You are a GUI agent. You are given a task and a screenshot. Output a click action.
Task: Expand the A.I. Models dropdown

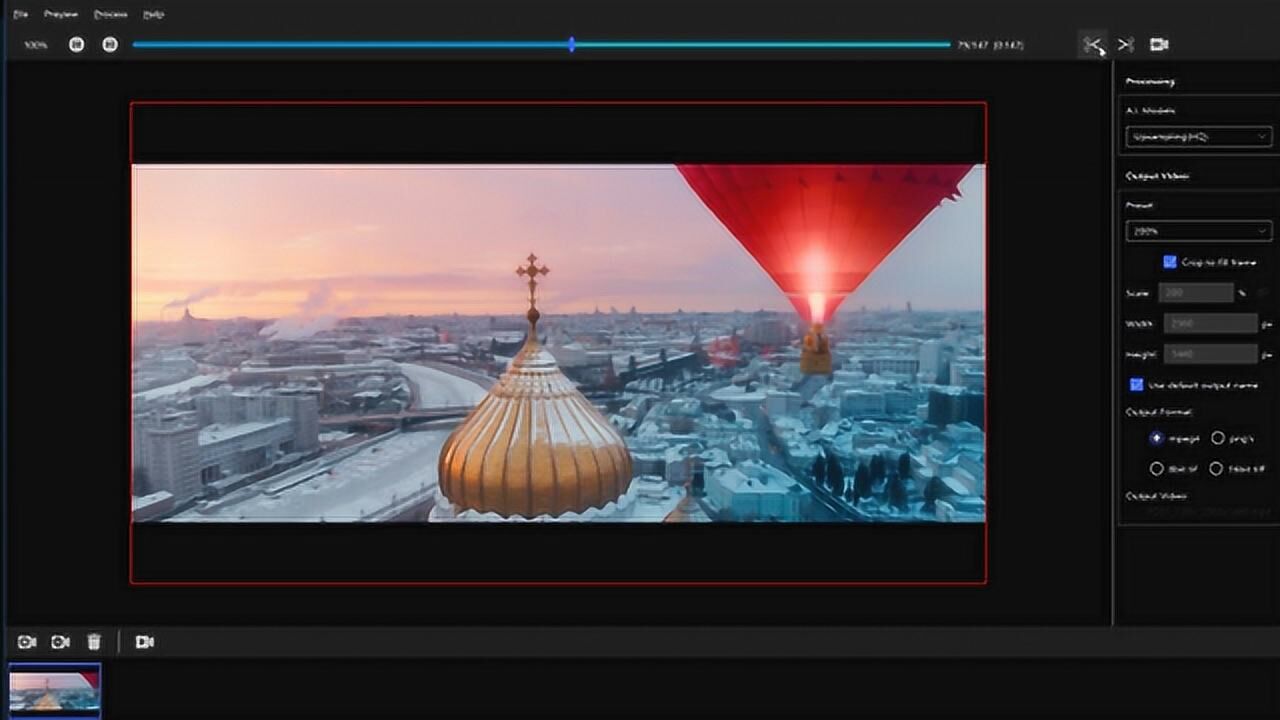[1199, 136]
